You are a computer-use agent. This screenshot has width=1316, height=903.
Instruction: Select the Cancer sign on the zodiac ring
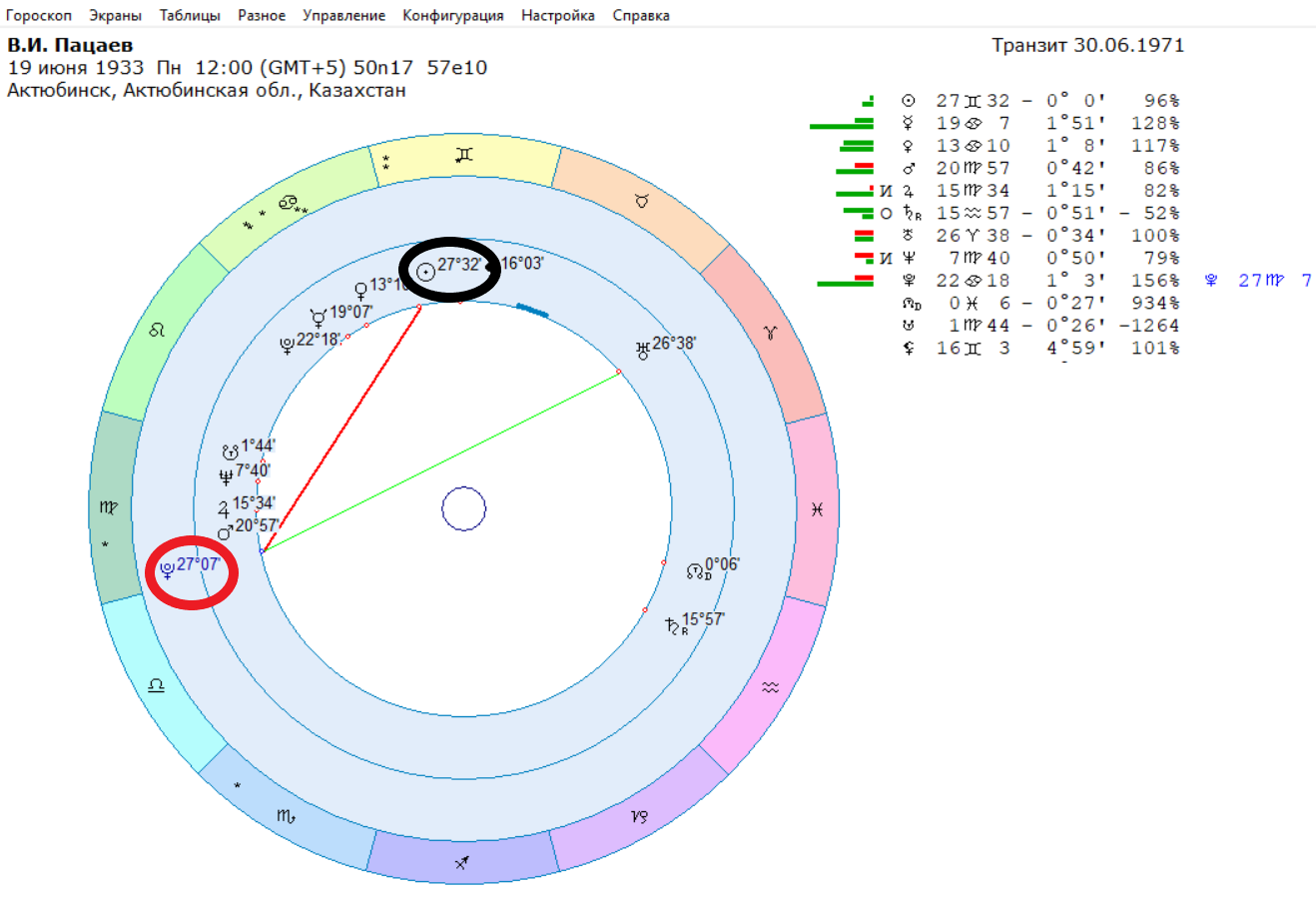coord(288,203)
